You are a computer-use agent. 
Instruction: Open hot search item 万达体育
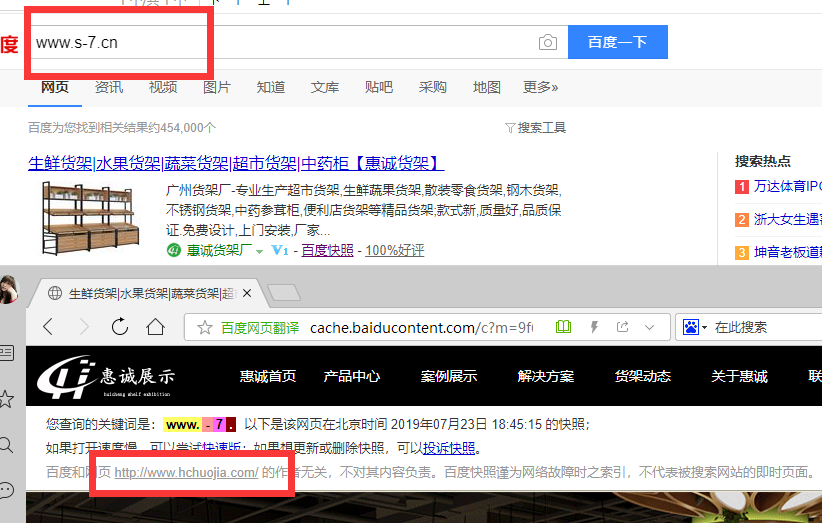(787, 186)
